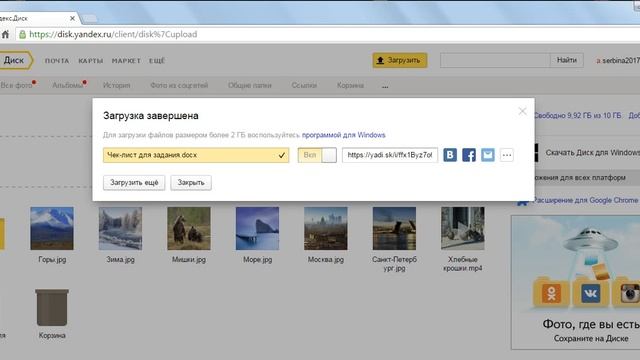
Task: Click Скачать Диск для Windows link
Action: pos(593,153)
